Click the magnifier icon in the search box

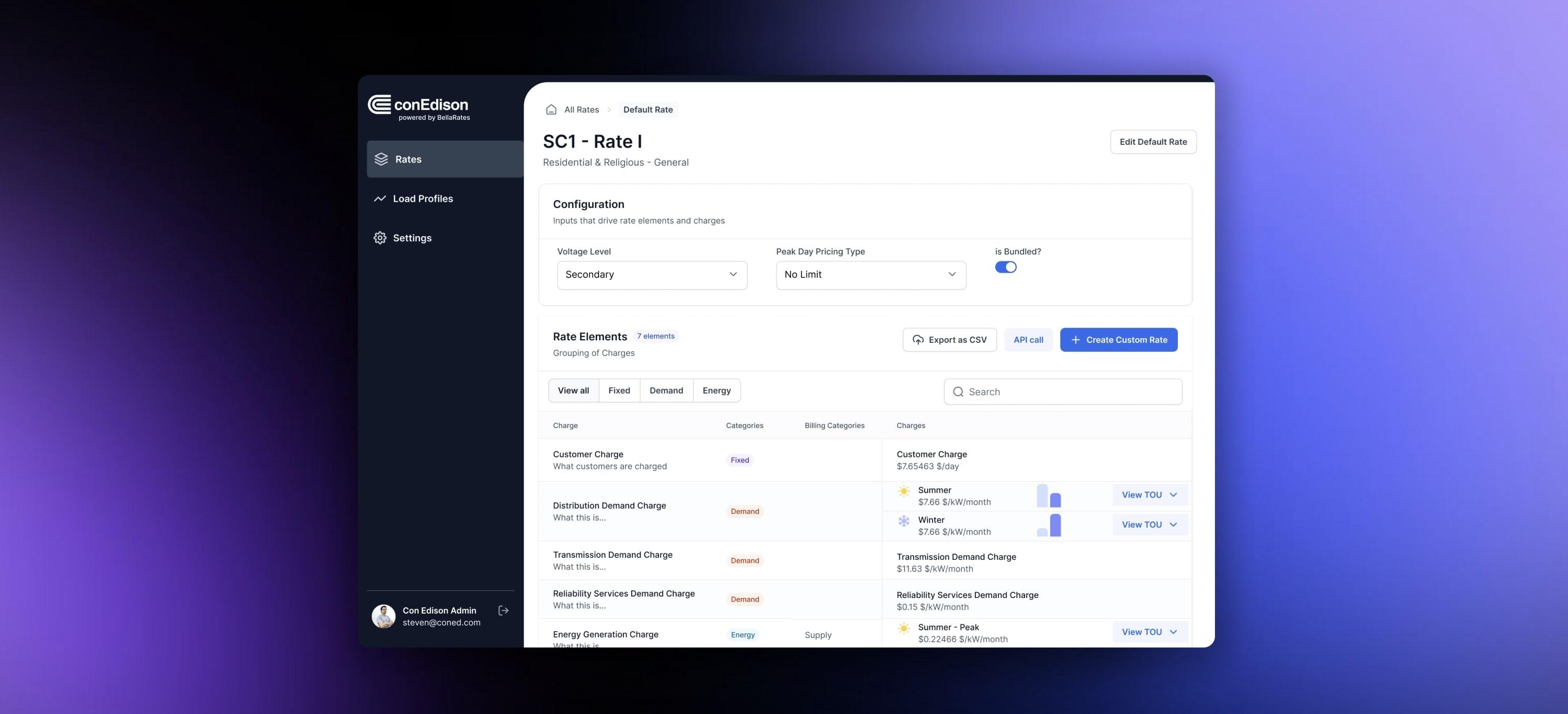pos(958,391)
